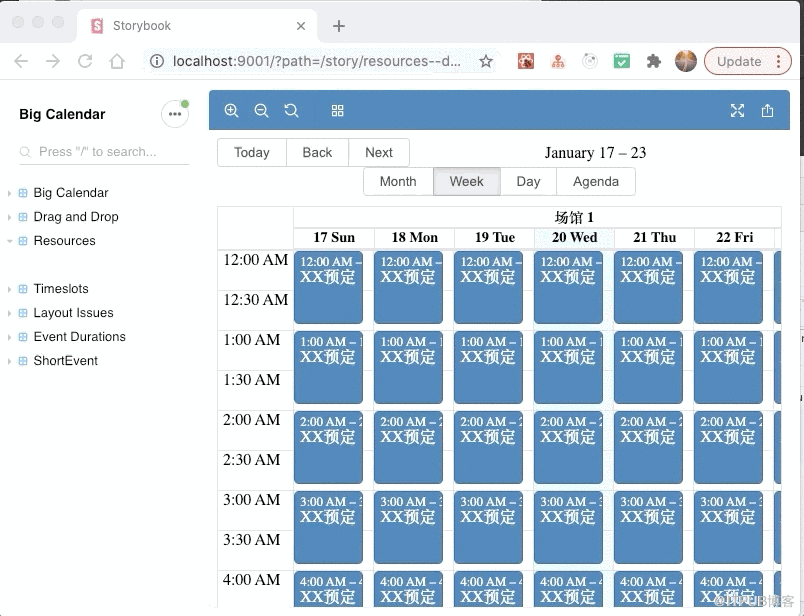This screenshot has width=804, height=616.
Task: Go to Today in the calendar
Action: (252, 152)
